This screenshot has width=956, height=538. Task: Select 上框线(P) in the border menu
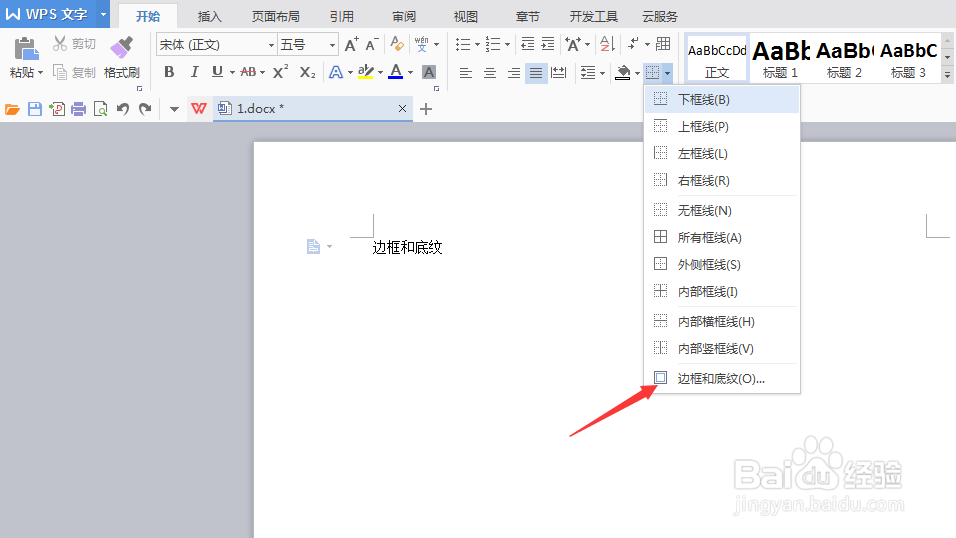[722, 126]
